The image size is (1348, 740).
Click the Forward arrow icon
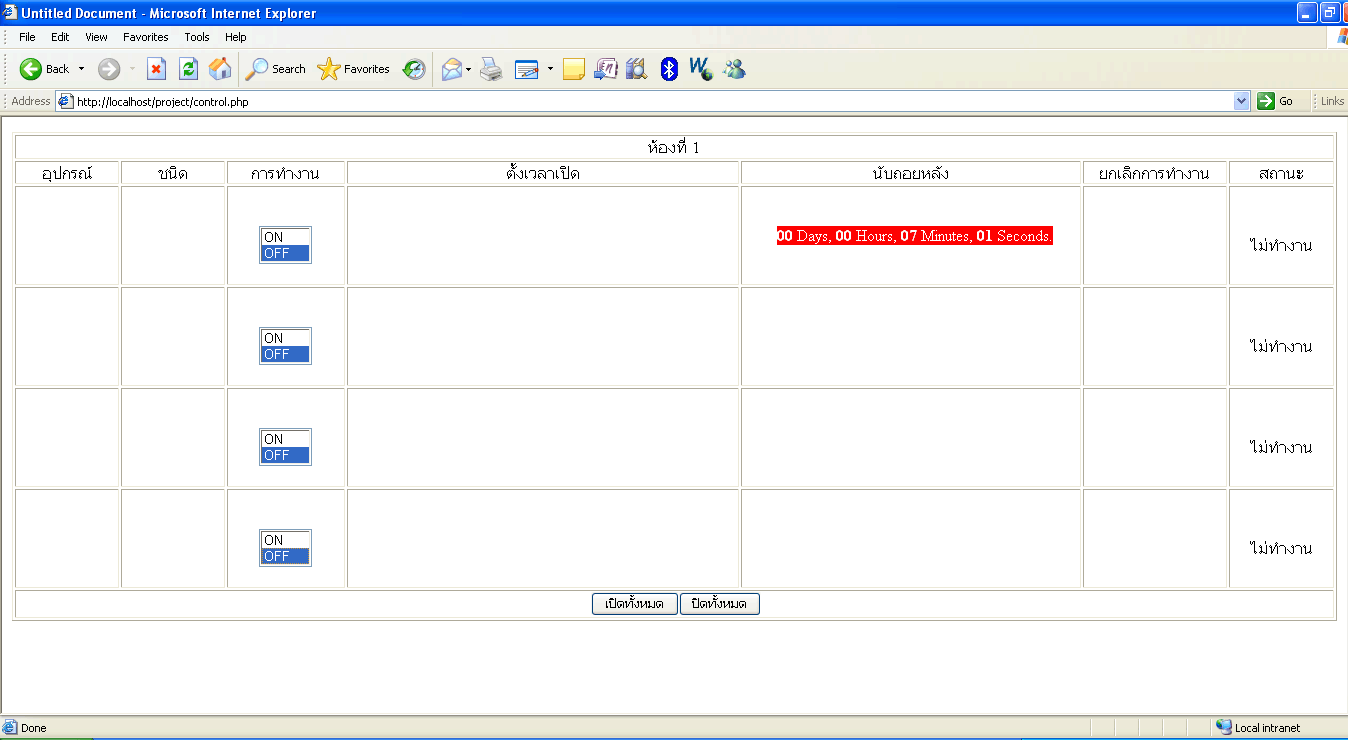[x=109, y=69]
